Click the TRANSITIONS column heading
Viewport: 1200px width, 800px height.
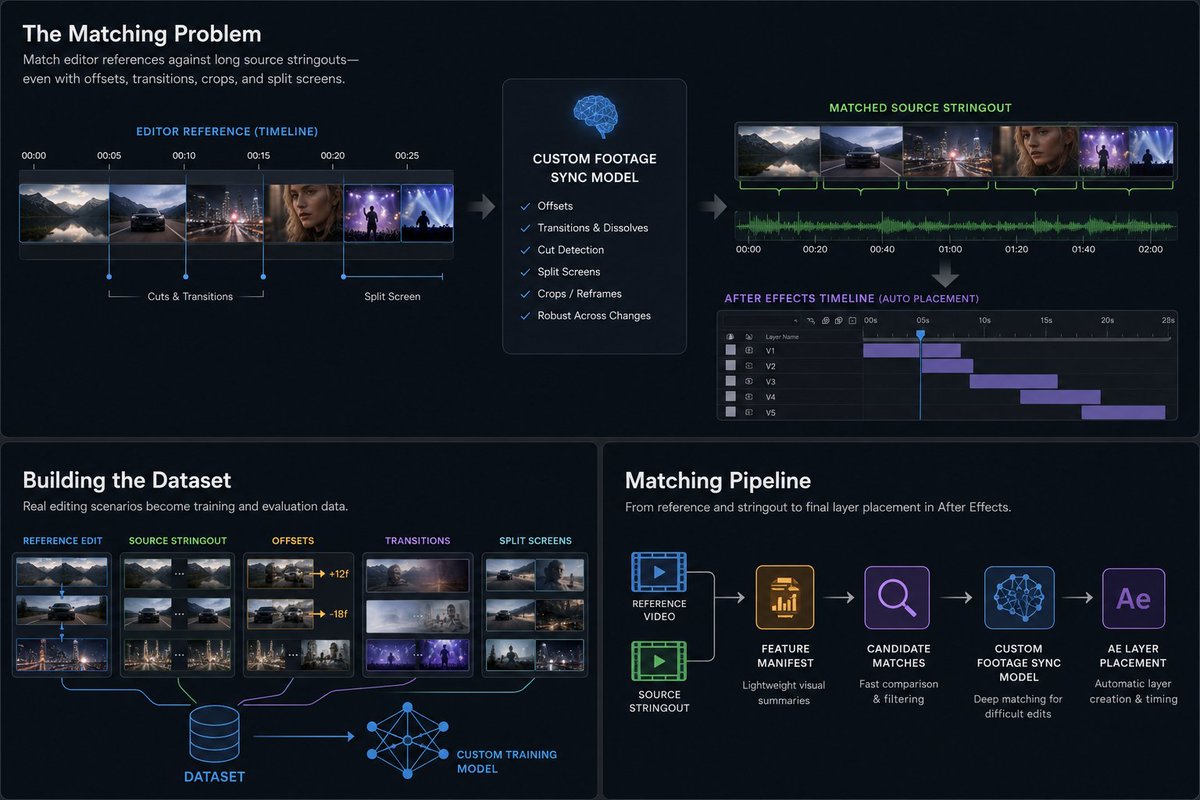coord(418,541)
